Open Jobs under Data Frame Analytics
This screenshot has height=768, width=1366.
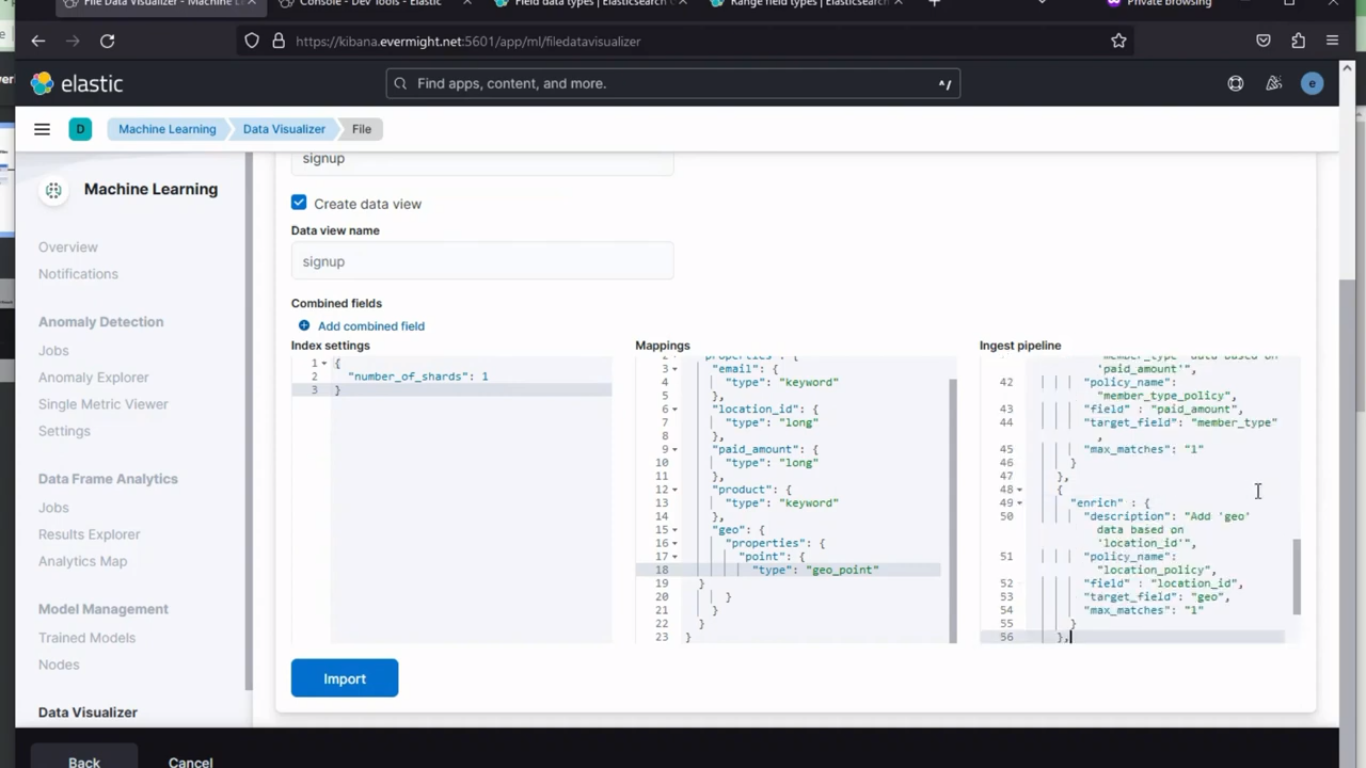tap(54, 507)
